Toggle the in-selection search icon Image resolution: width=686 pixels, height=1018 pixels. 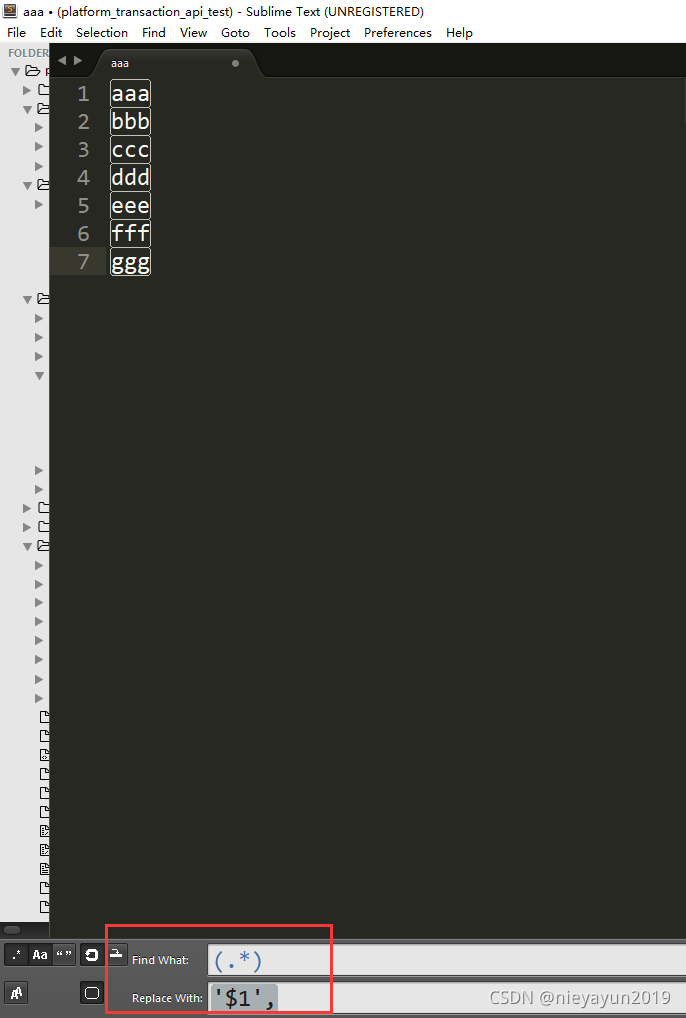coord(116,953)
